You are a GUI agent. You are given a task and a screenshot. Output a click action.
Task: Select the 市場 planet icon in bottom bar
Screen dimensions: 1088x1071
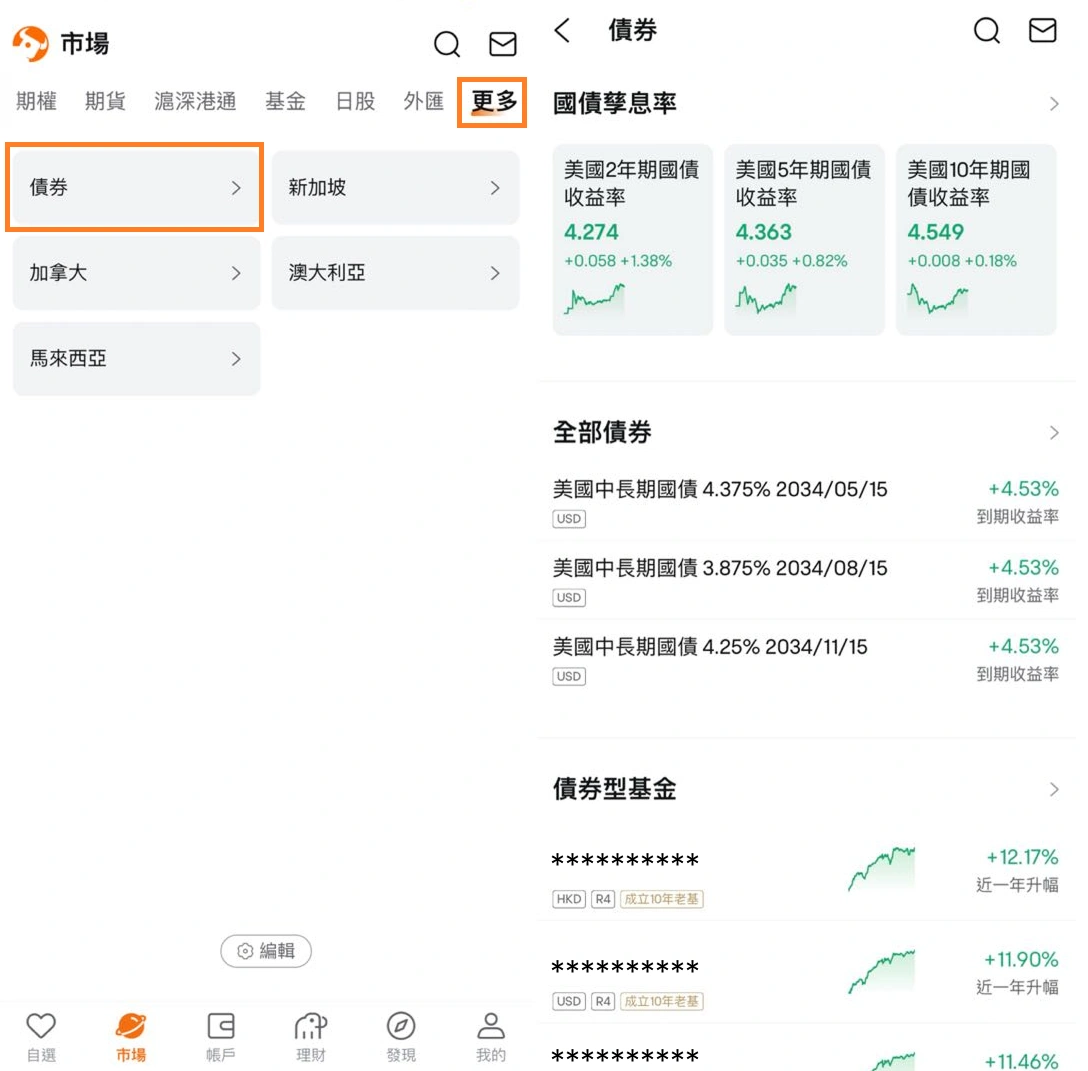(131, 1025)
